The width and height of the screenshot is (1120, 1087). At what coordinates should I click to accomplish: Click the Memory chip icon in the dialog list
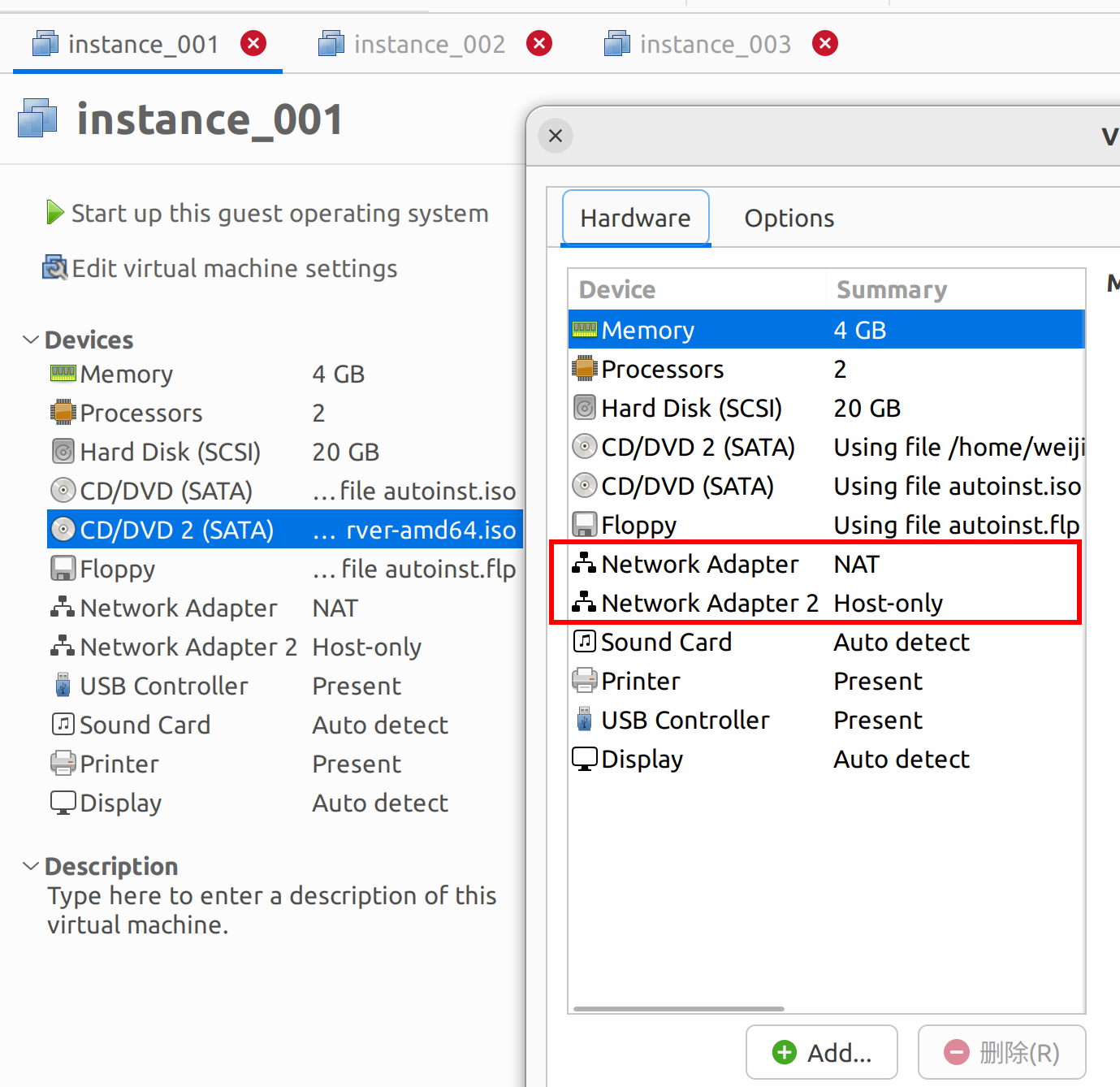coord(584,330)
